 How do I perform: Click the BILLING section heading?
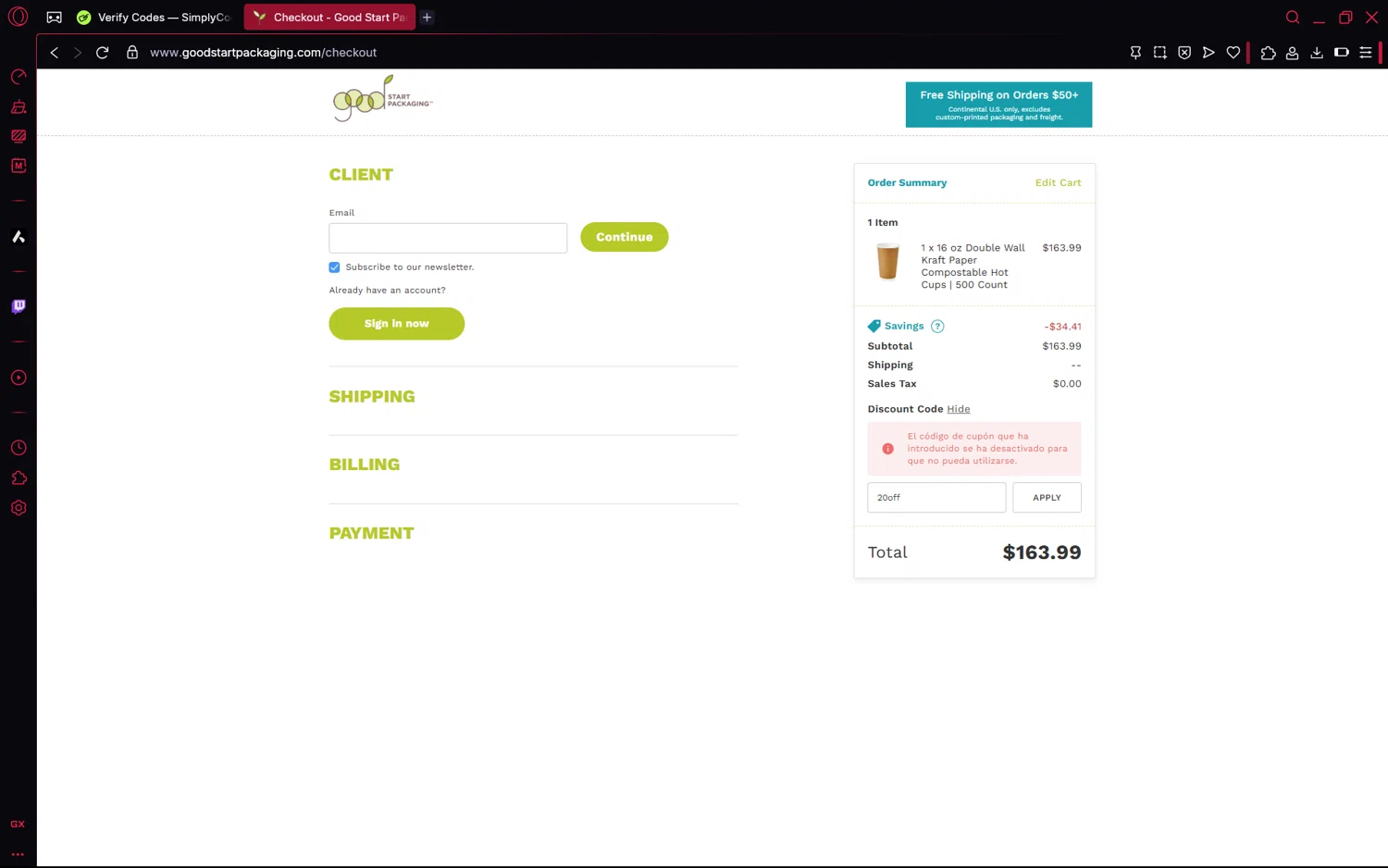click(365, 465)
